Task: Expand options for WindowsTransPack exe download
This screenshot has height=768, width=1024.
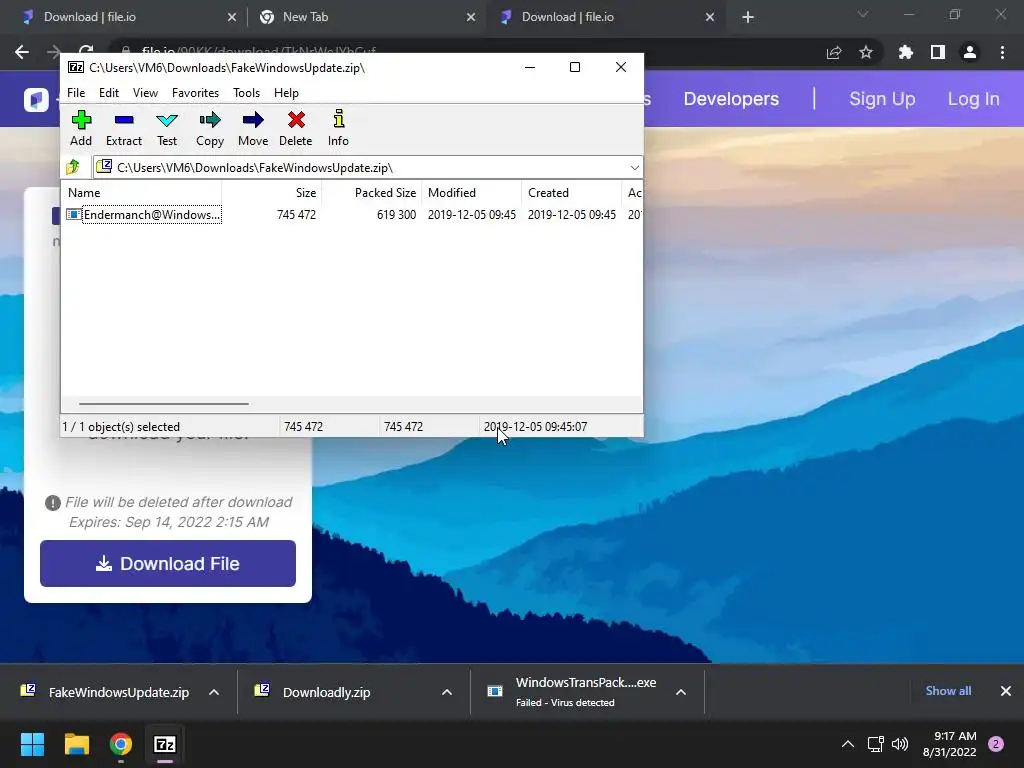Action: [x=680, y=692]
